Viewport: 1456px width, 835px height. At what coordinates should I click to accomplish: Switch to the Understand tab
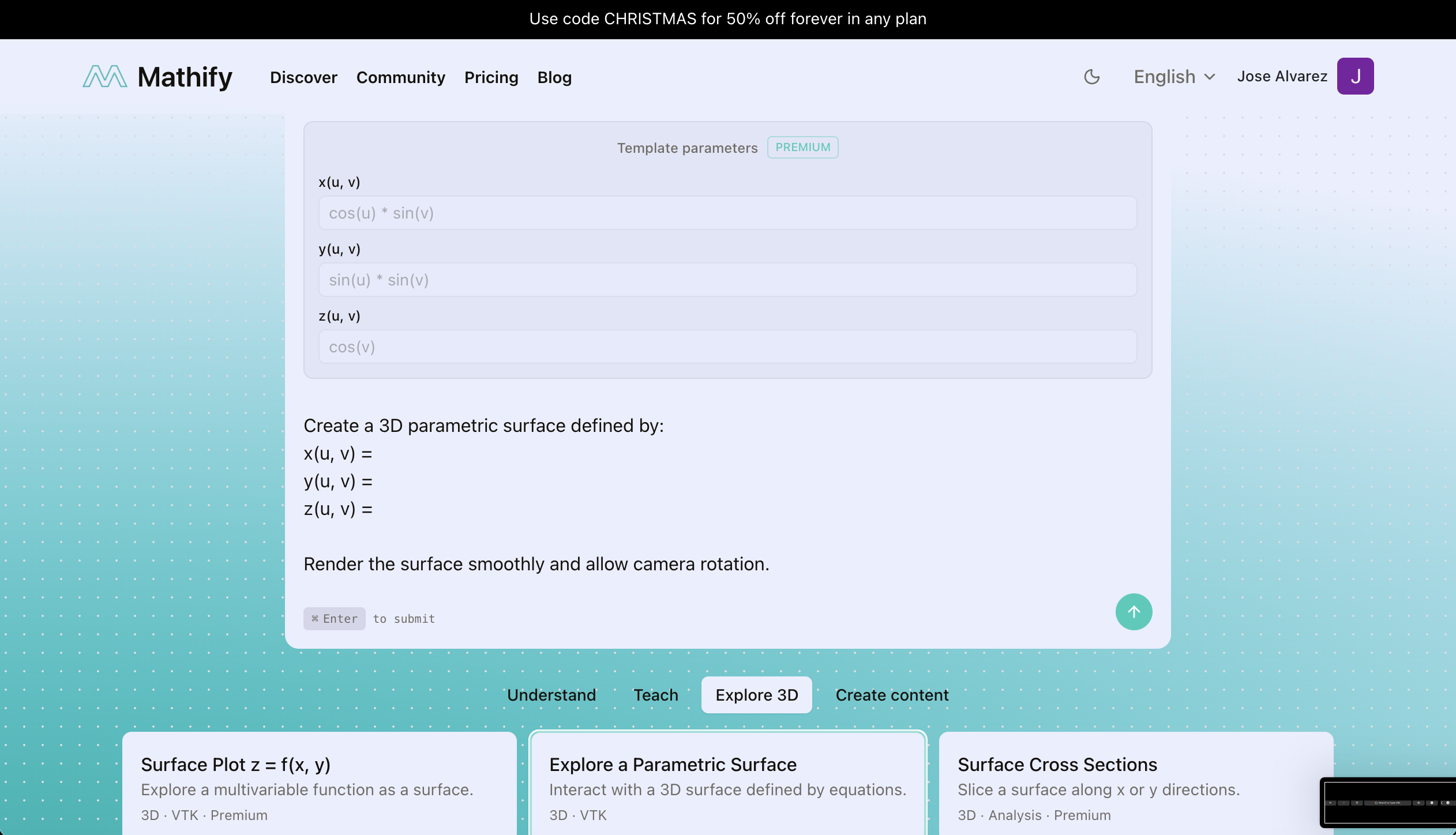click(551, 695)
